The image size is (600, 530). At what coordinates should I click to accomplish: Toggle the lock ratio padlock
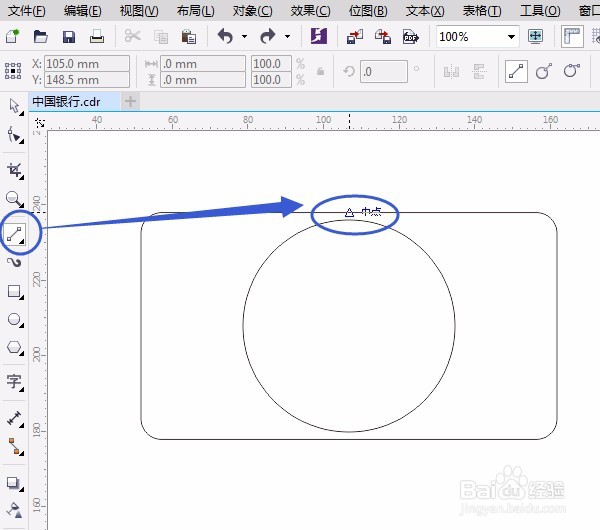321,71
